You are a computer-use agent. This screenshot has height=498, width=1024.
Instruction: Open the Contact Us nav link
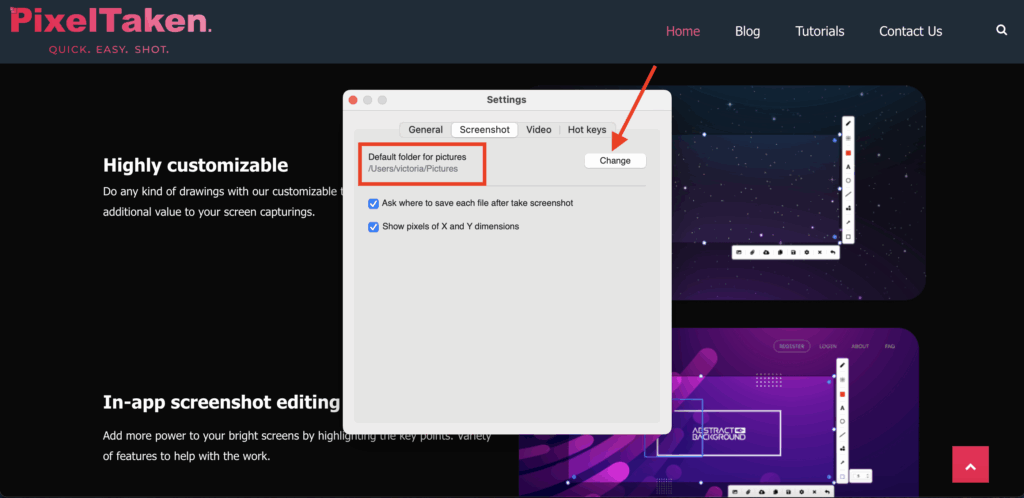click(910, 31)
